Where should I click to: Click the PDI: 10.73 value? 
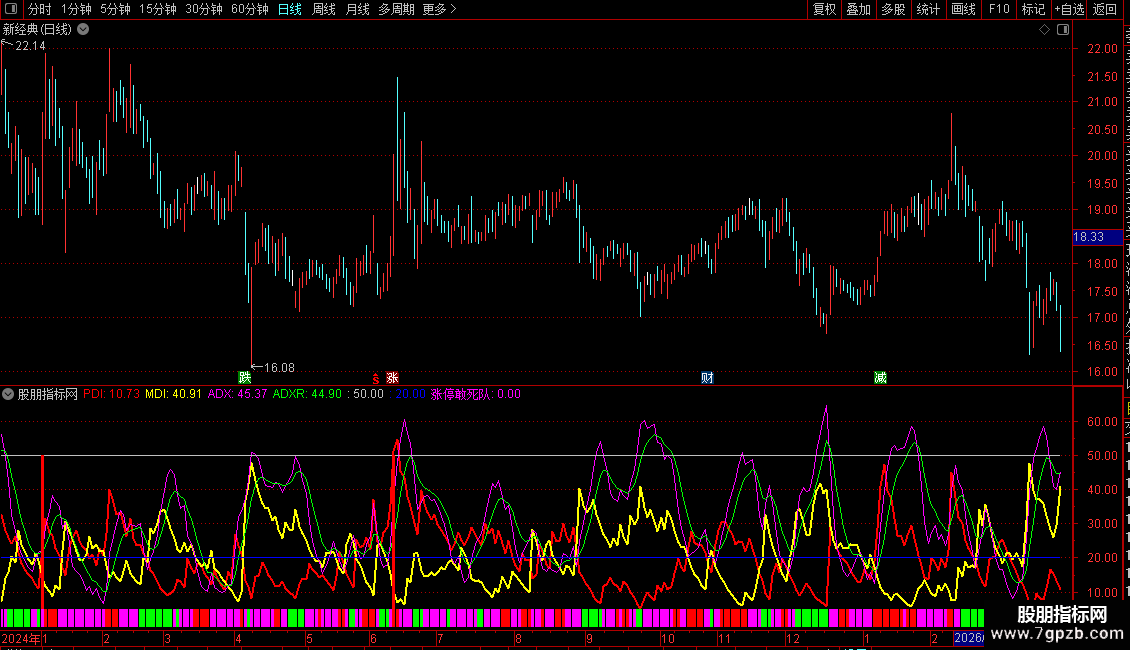[x=111, y=394]
